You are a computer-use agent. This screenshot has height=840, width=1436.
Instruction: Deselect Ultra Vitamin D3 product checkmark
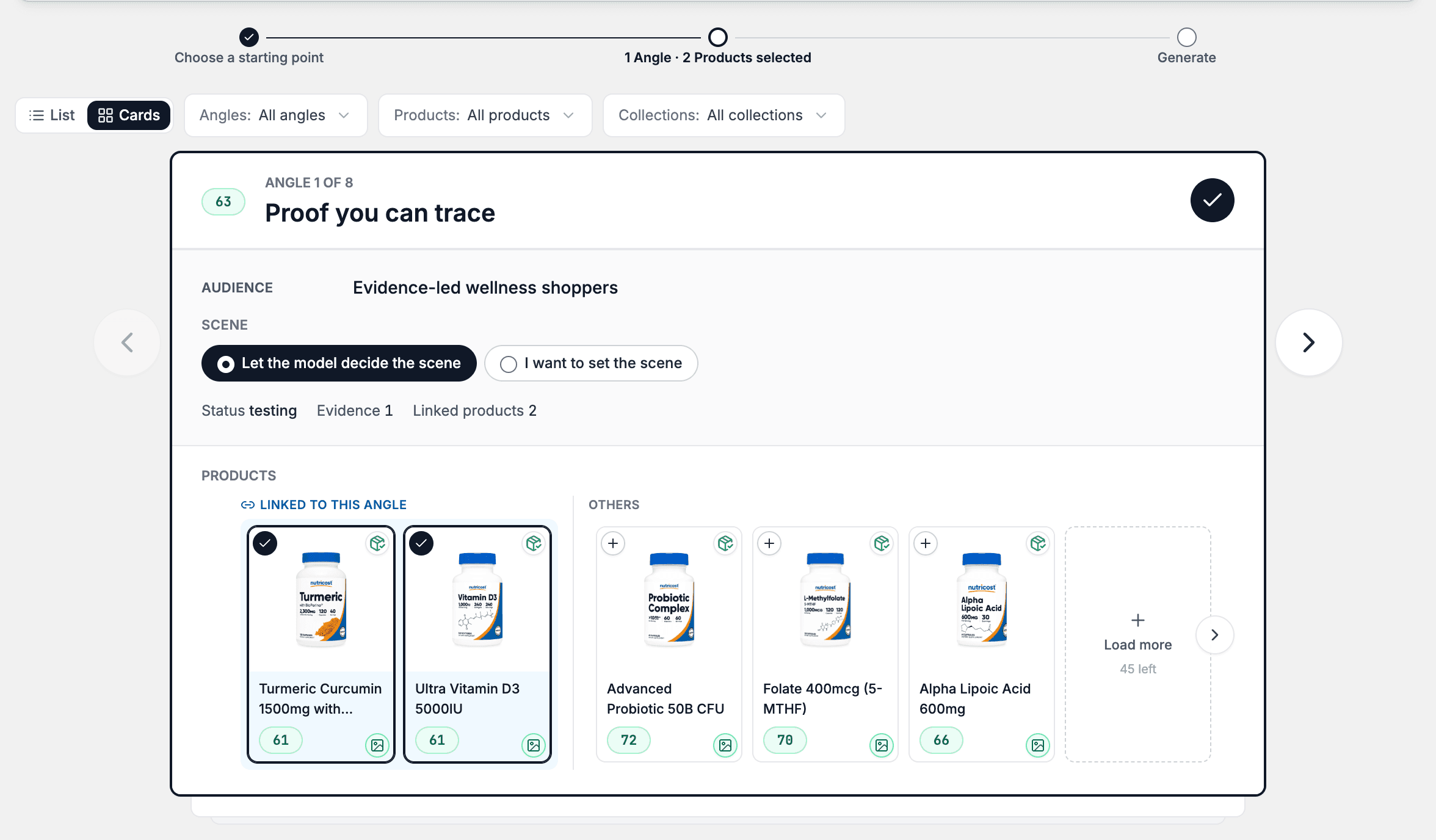(421, 543)
